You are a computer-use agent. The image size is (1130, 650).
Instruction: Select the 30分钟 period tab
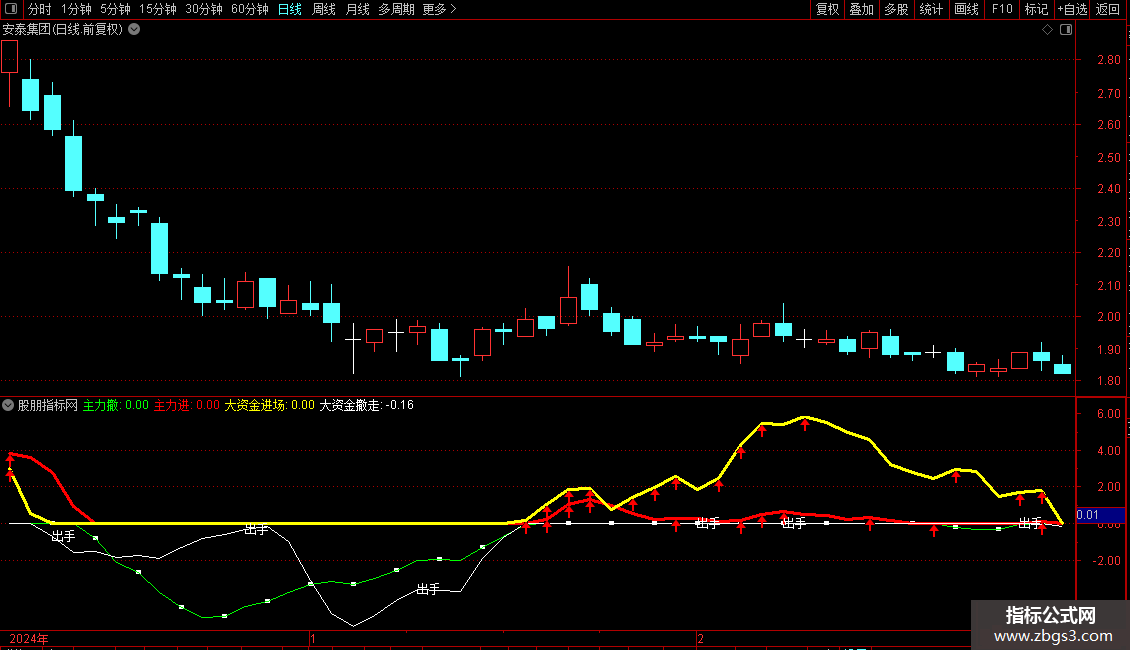204,9
